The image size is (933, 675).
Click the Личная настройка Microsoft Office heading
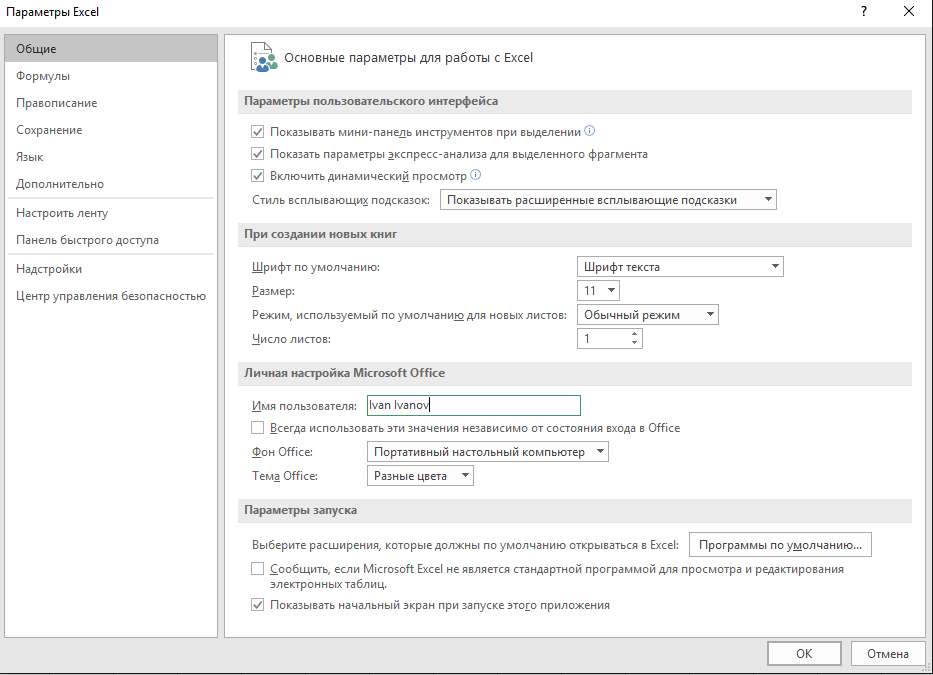345,373
